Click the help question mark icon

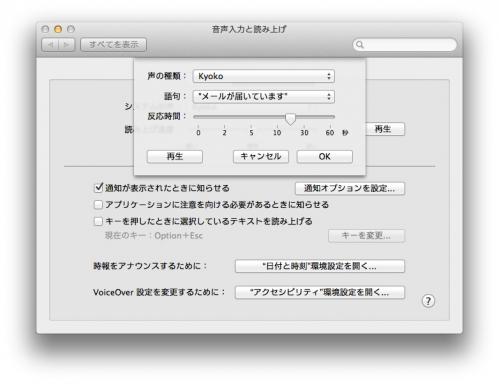tap(428, 301)
